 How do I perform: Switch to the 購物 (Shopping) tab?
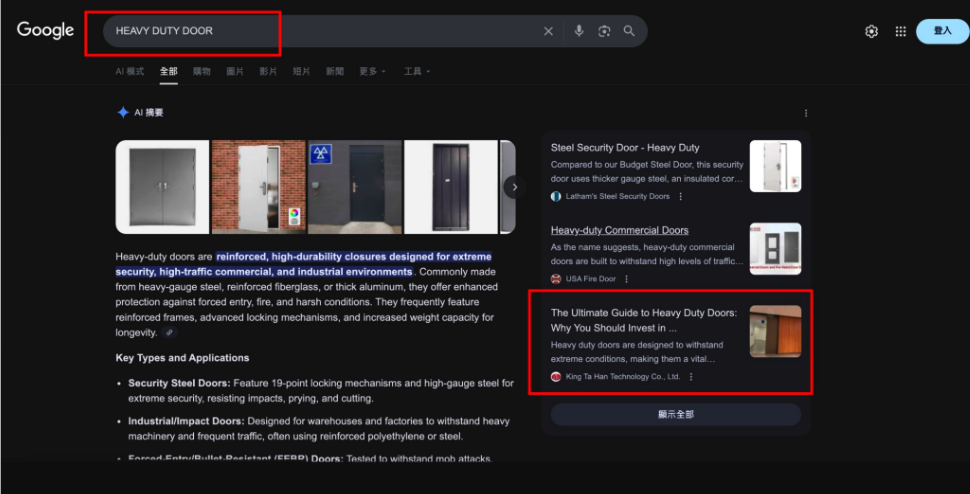202,71
